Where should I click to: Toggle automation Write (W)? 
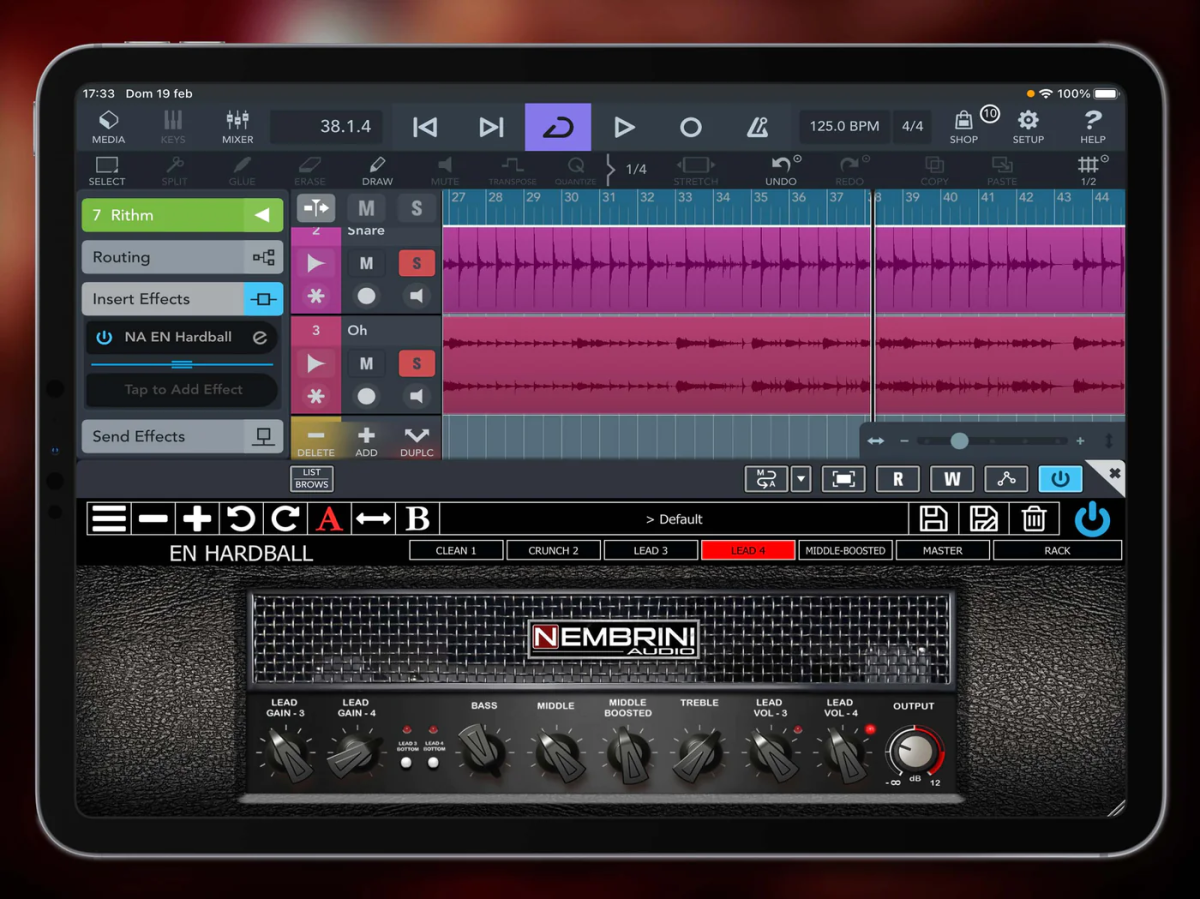coord(952,479)
